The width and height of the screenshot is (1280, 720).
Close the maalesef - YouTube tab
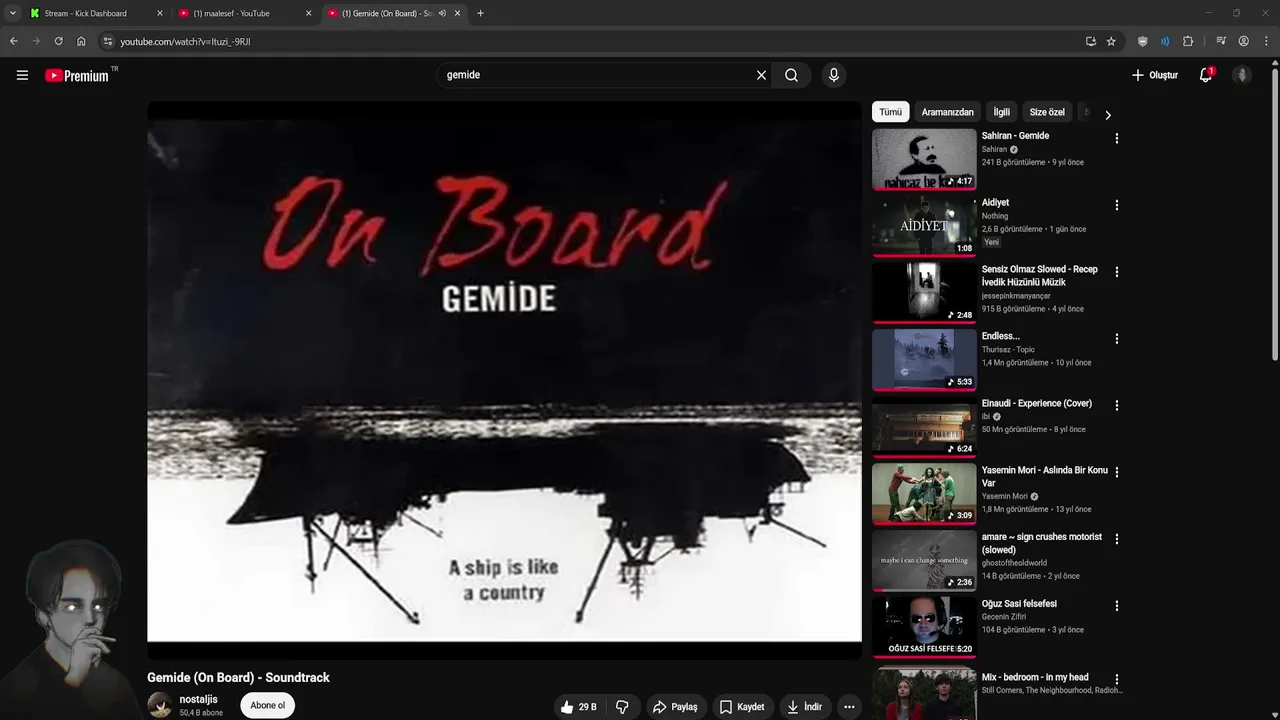point(308,13)
